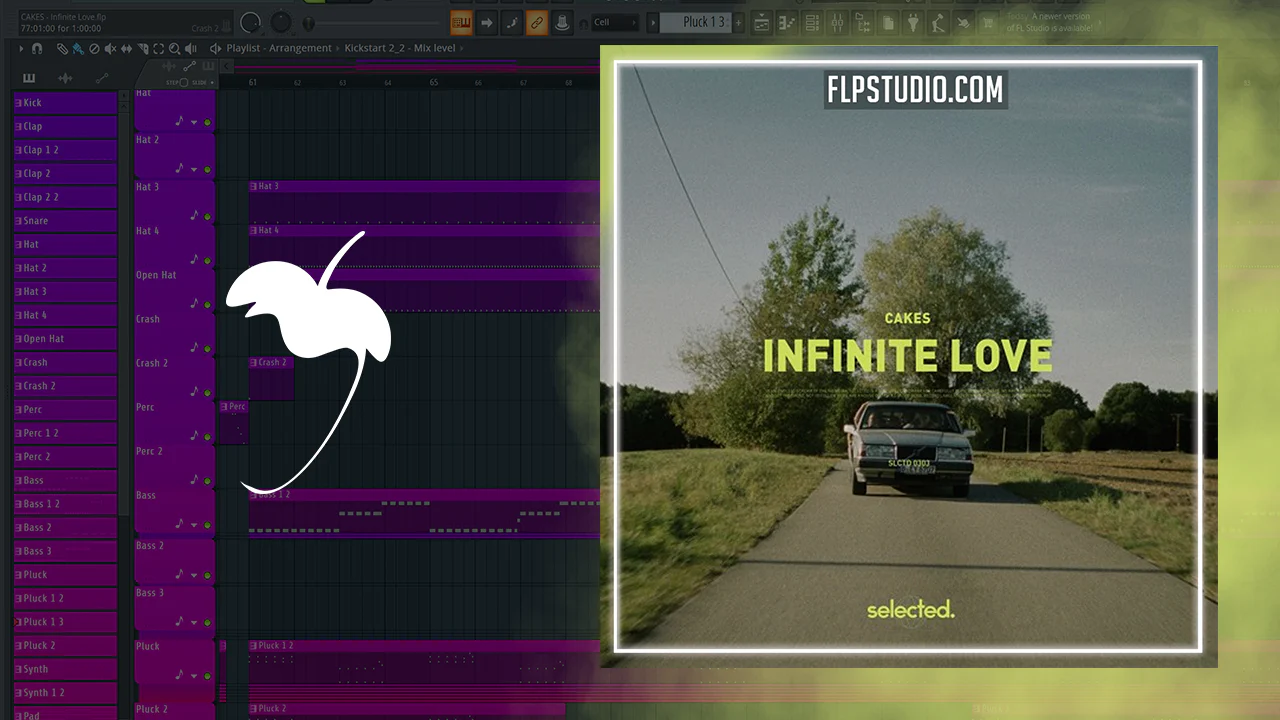This screenshot has width=1280, height=720.
Task: Show automation clips in the picker panel
Action: [x=101, y=78]
